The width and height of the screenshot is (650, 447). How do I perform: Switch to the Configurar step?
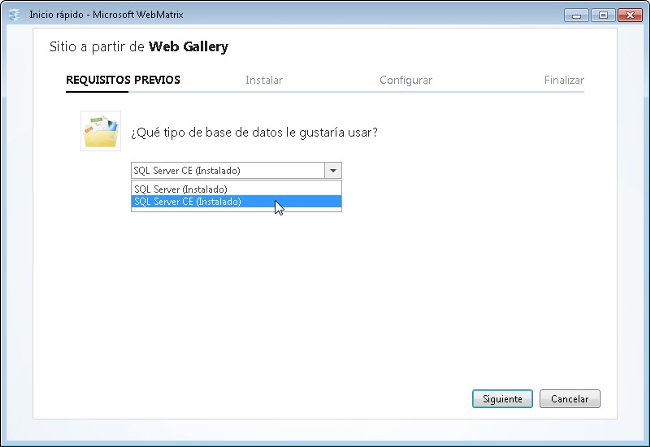coord(405,80)
